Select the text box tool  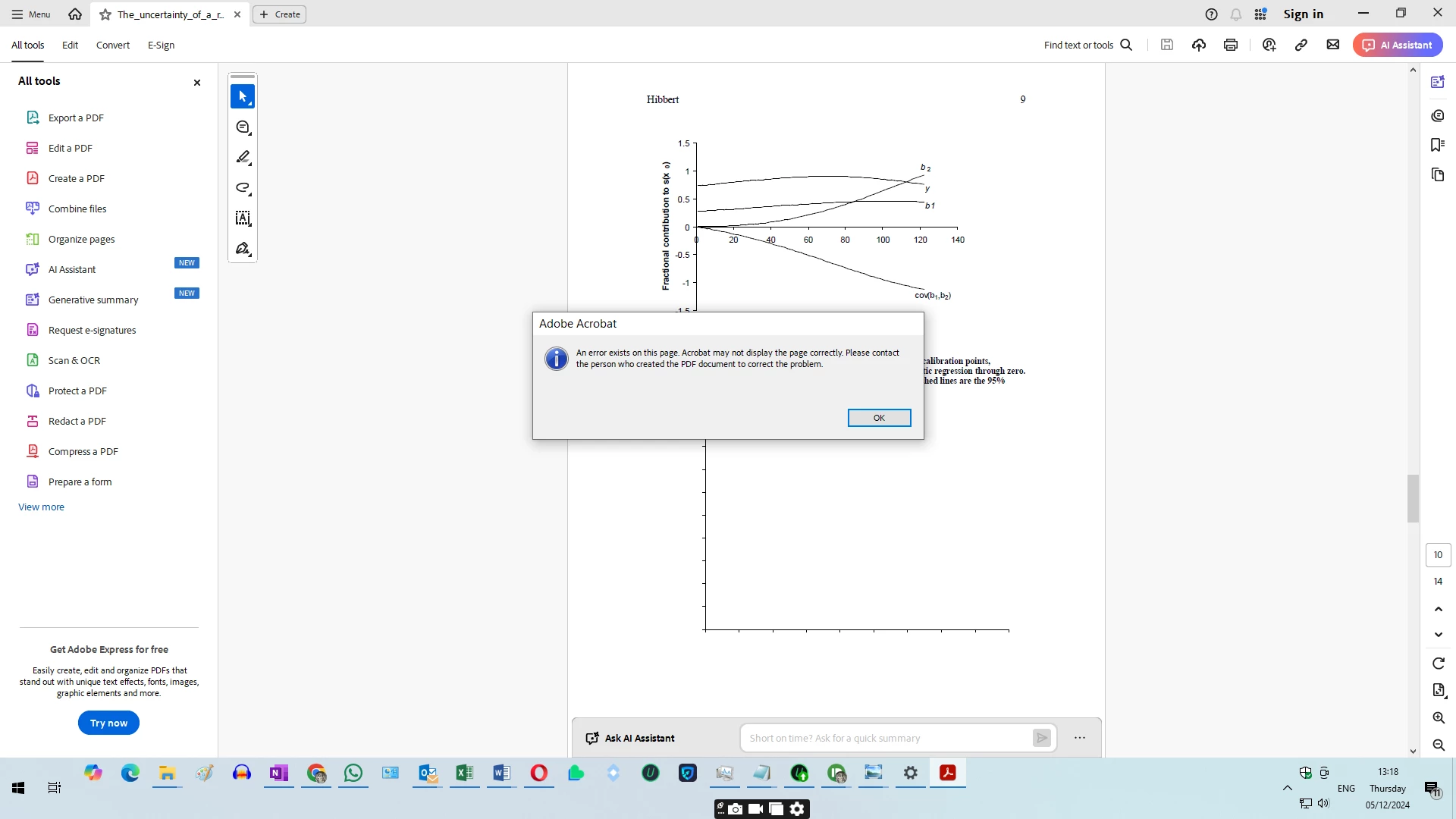click(x=243, y=218)
